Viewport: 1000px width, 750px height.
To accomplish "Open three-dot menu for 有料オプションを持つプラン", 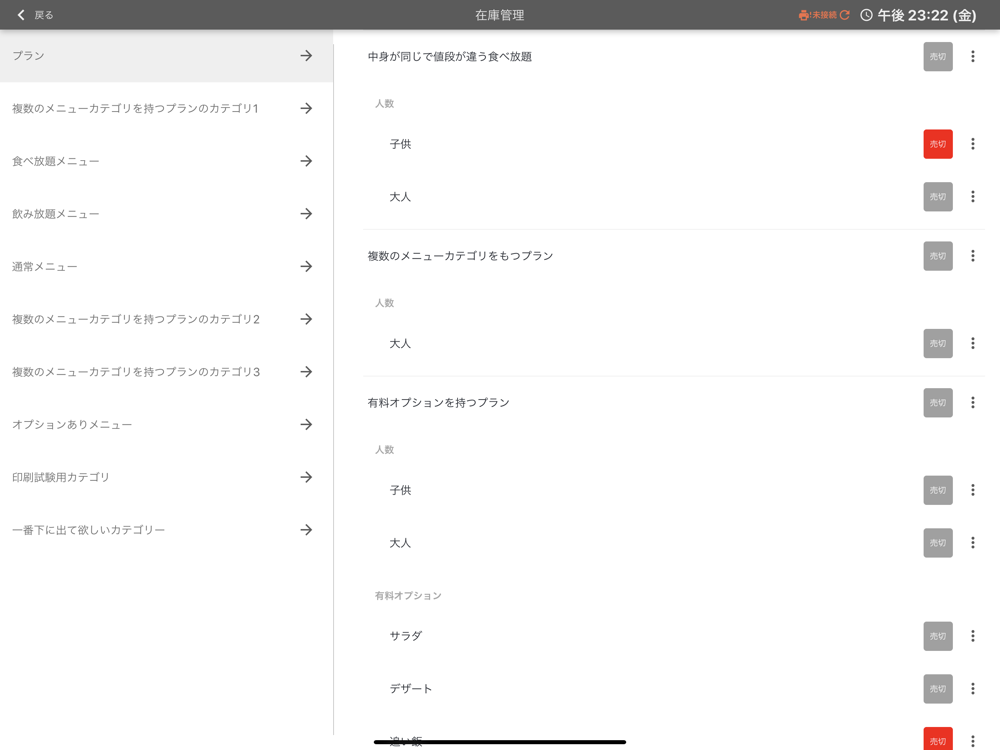I will point(972,403).
